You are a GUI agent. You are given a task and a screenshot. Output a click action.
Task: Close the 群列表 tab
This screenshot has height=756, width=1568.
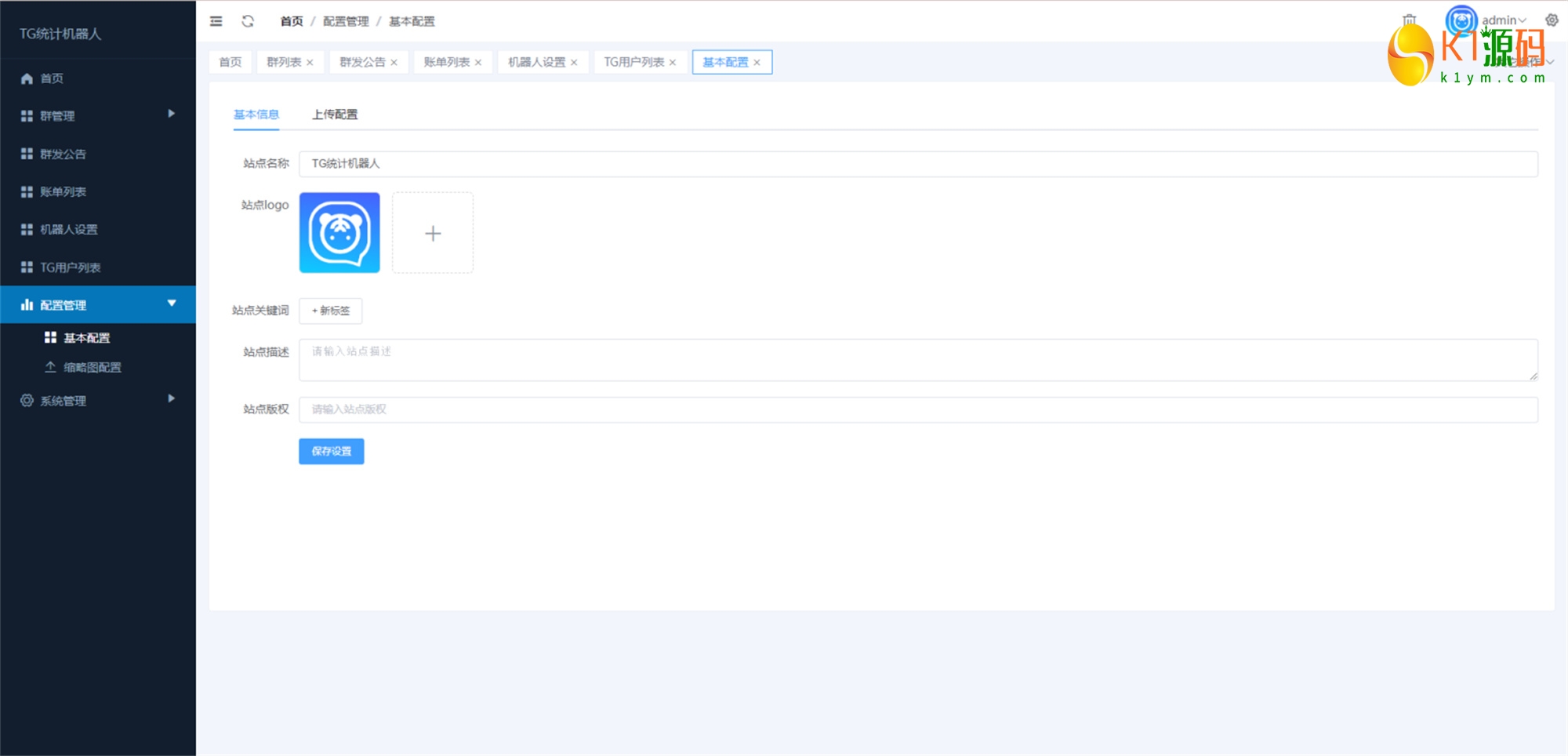[310, 63]
